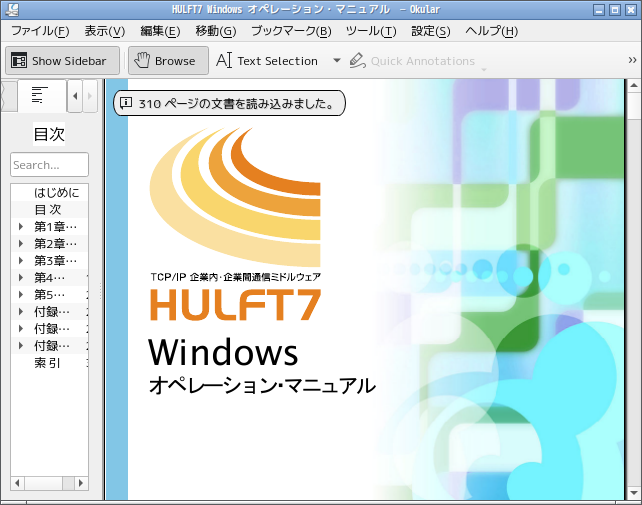Screen dimensions: 642x505
Task: Open the 設定(S) menu
Action: pos(431,31)
